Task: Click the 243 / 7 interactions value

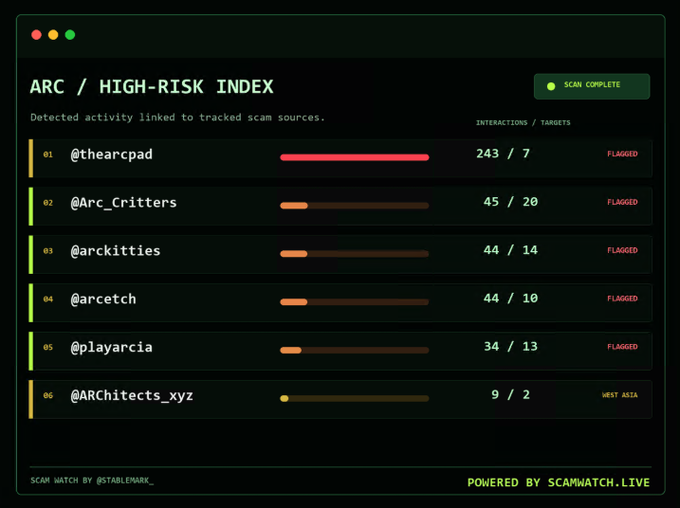Action: coord(503,154)
